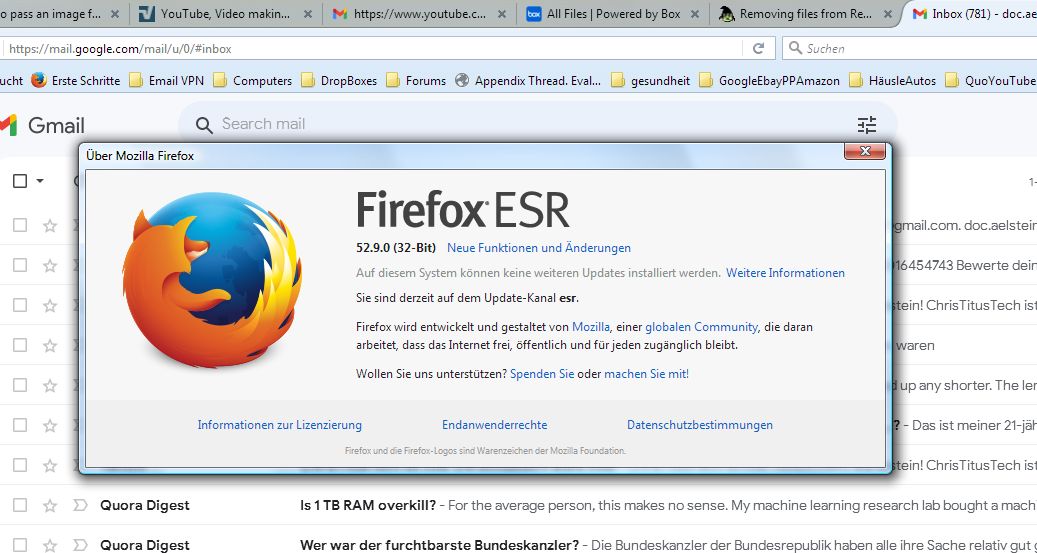Open the 'Endanwenderrechte' link
1037x553 pixels.
(495, 425)
